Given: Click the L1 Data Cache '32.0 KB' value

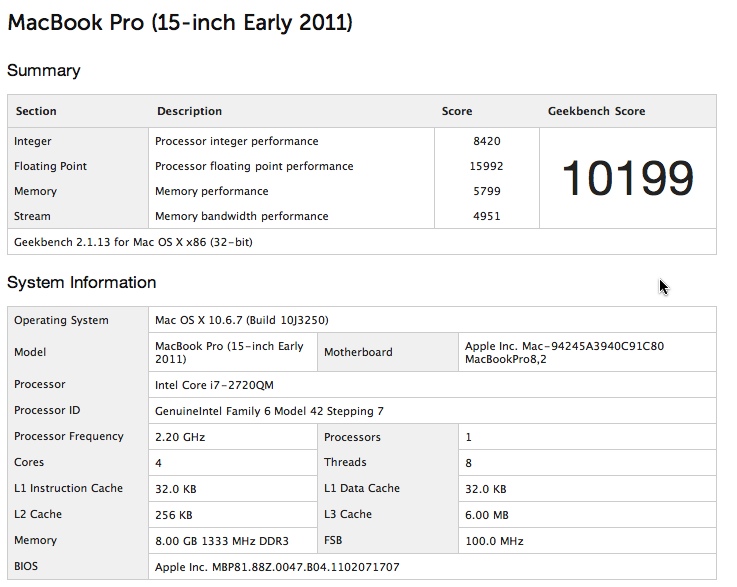Looking at the screenshot, I should click(486, 489).
